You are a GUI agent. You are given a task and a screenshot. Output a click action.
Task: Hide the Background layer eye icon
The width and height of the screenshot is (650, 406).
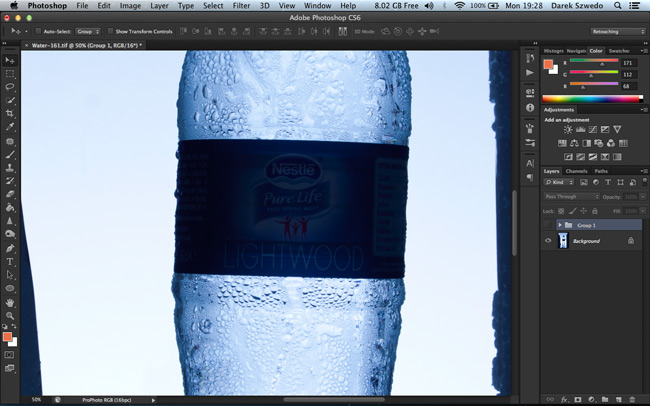548,241
